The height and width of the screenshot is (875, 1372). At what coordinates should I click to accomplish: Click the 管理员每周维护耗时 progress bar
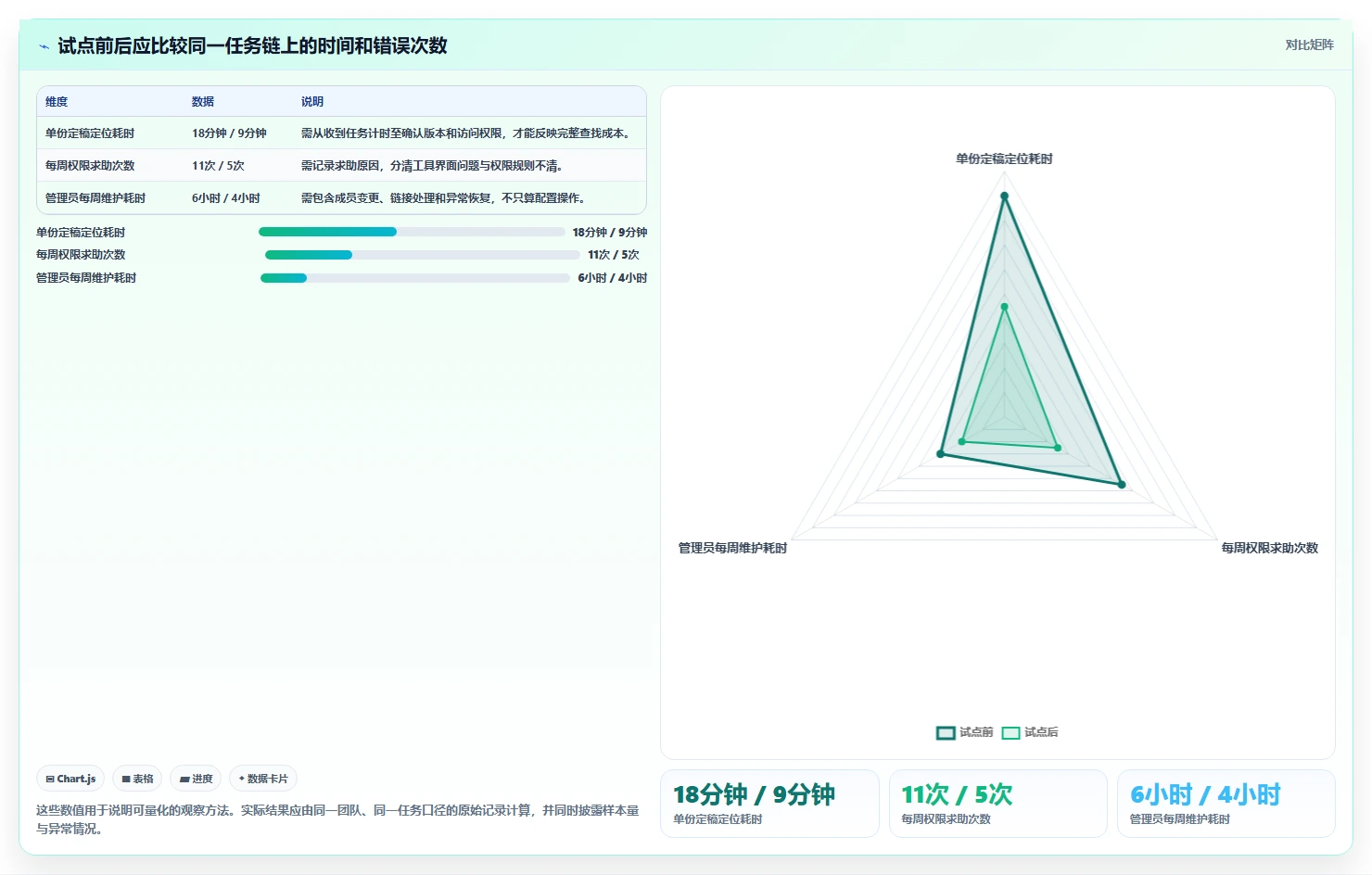(415, 278)
